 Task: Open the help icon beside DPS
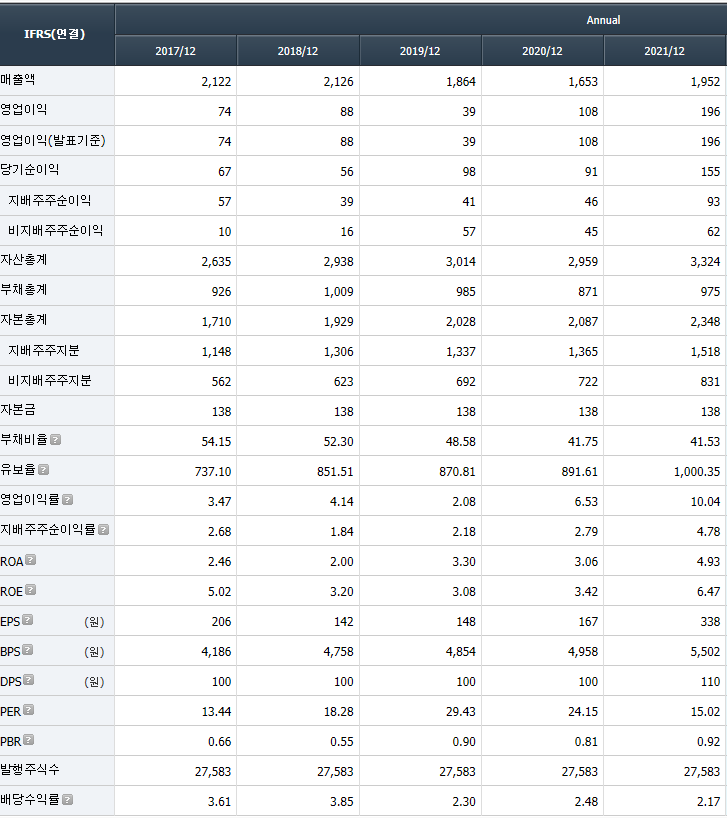click(29, 680)
